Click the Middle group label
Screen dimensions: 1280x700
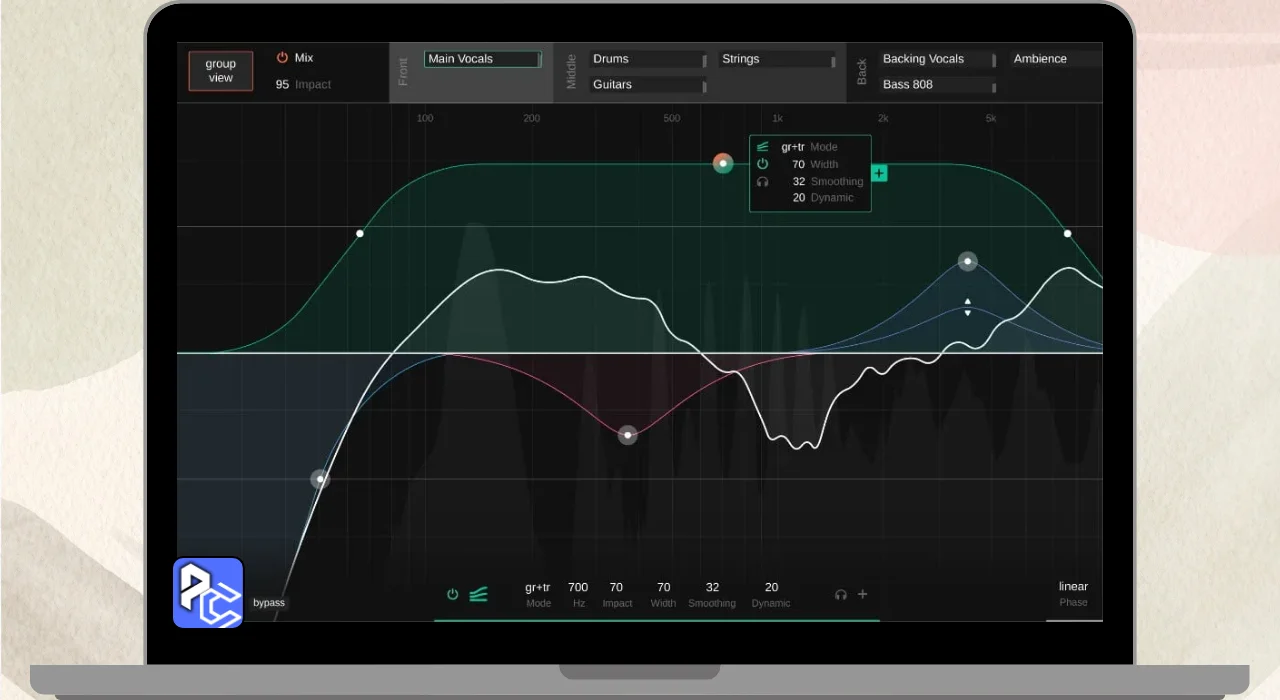572,72
